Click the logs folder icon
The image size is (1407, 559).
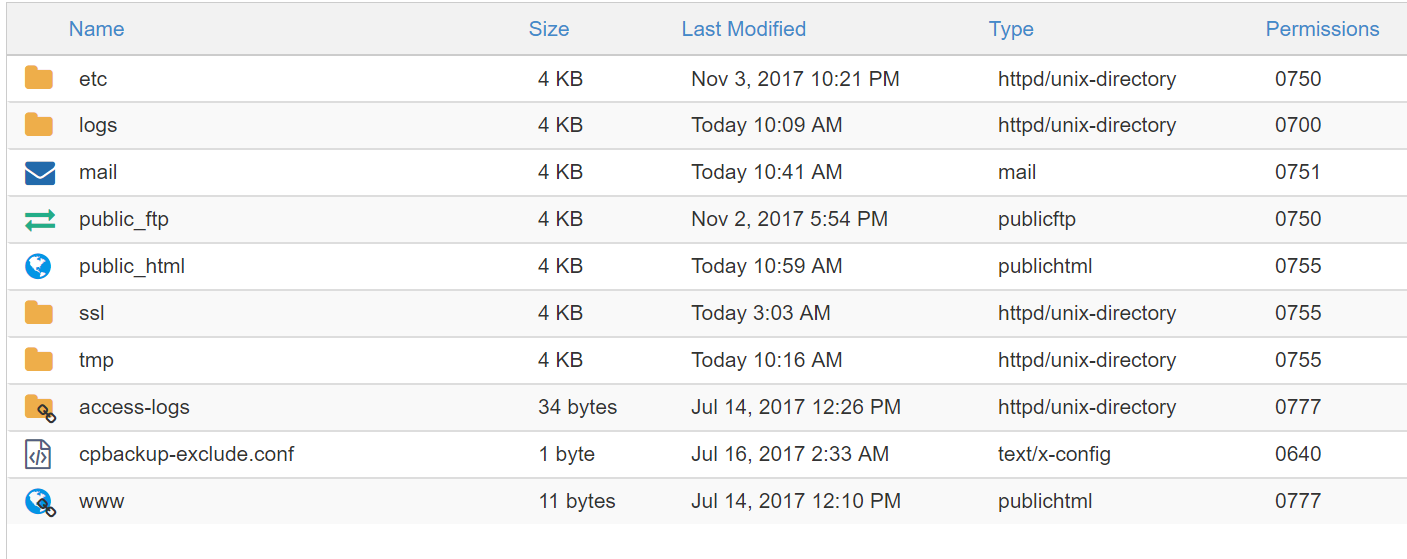pos(39,125)
